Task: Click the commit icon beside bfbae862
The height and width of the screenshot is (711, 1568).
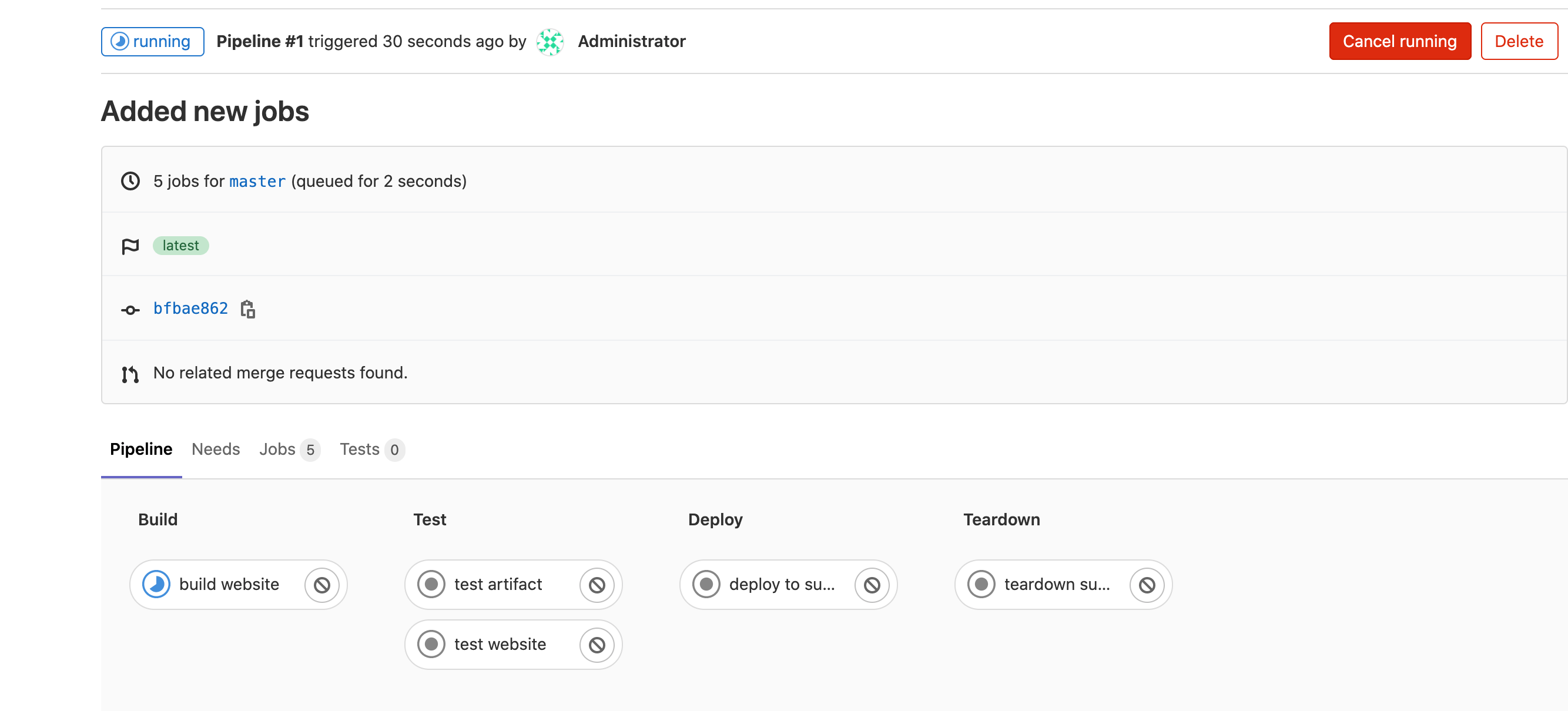Action: pyautogui.click(x=130, y=310)
